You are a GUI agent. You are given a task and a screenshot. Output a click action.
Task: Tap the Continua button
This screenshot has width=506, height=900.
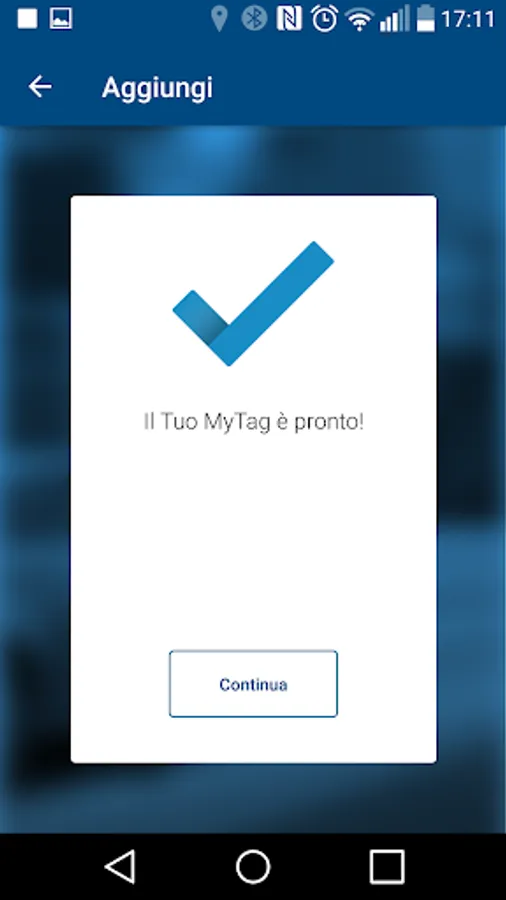tap(253, 684)
